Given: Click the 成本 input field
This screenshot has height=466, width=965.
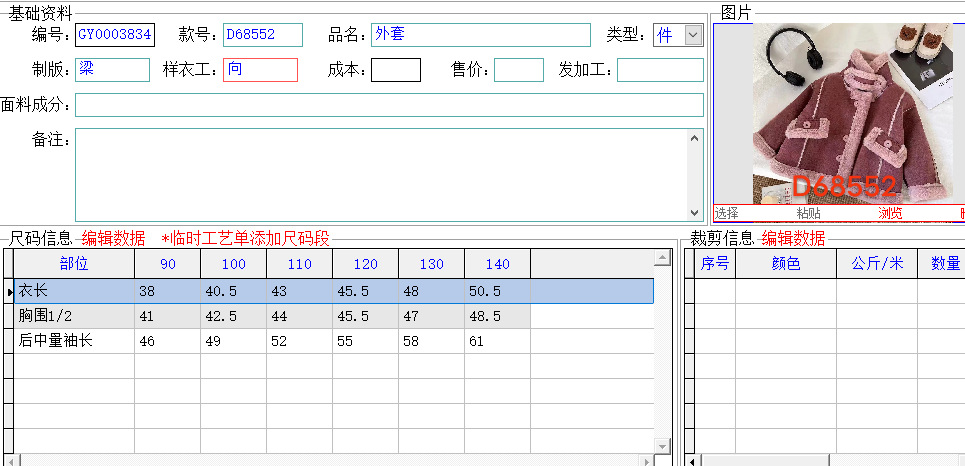Looking at the screenshot, I should tap(396, 70).
